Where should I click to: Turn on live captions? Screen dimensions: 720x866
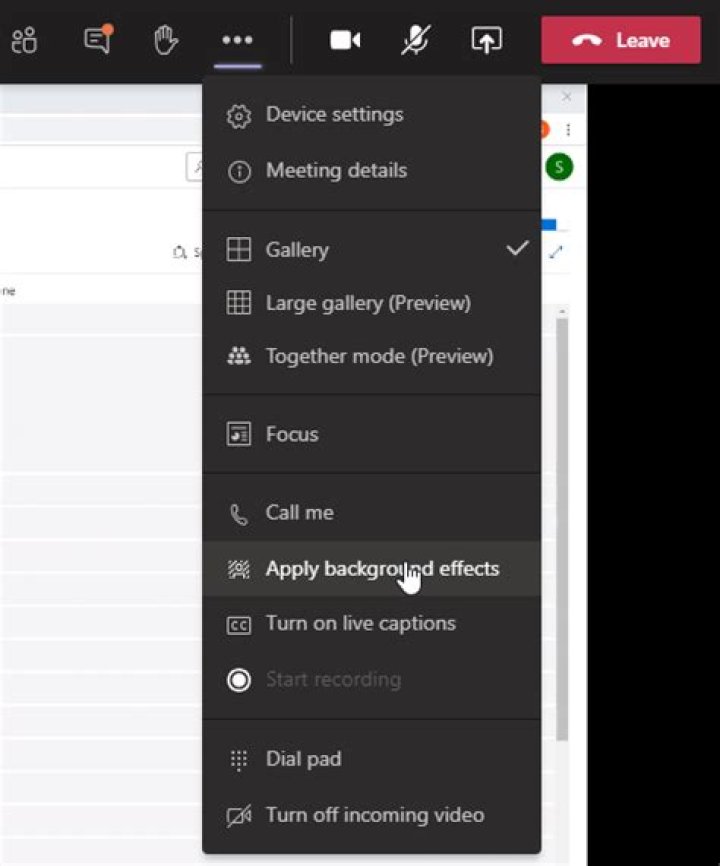point(371,624)
